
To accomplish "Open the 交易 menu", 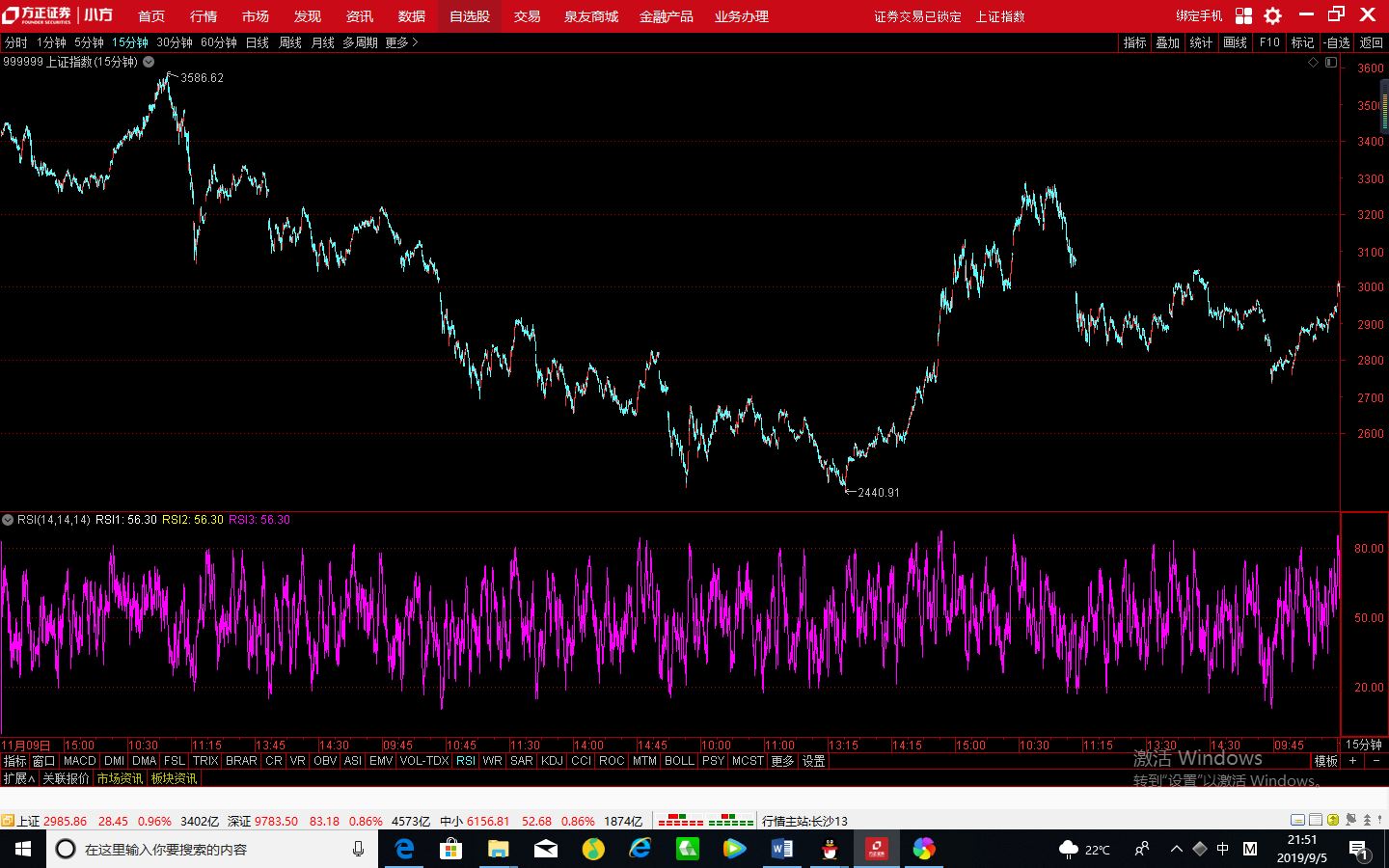I will click(527, 16).
